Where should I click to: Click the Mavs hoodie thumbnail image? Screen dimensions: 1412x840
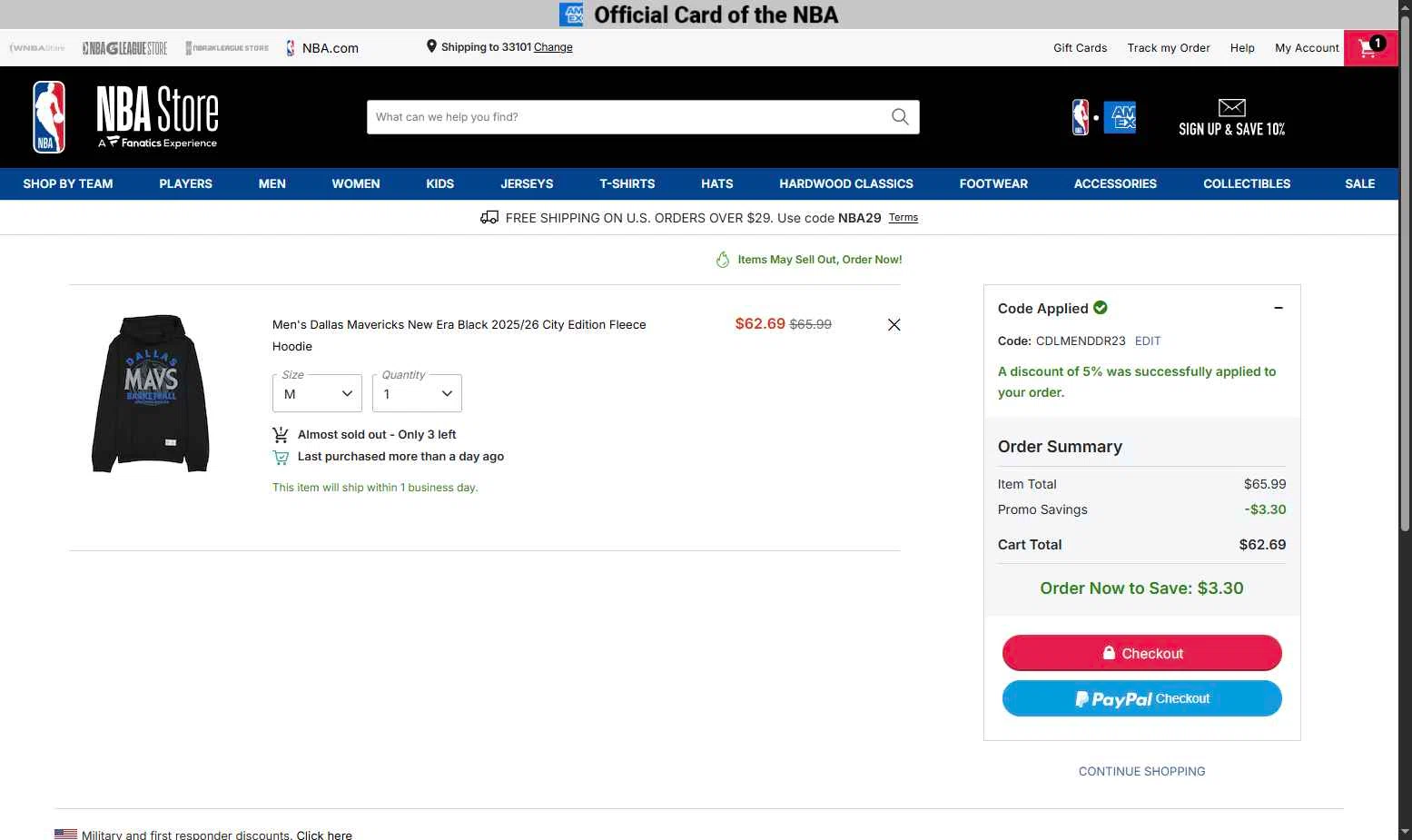151,393
